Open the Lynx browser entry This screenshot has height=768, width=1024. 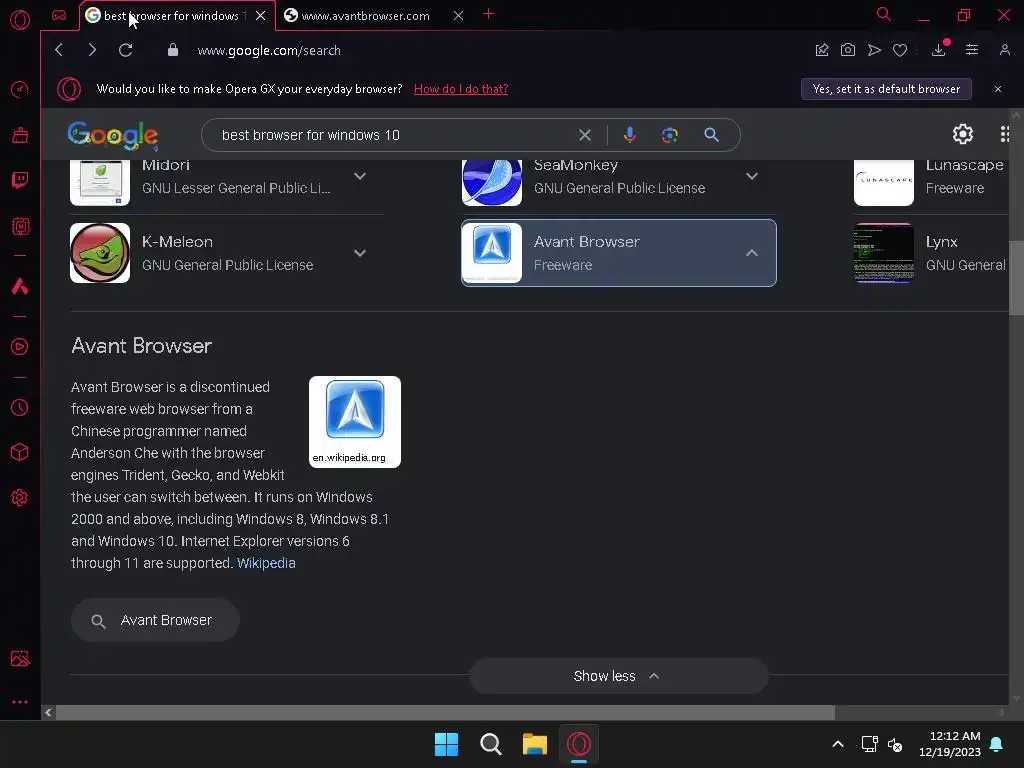[931, 253]
